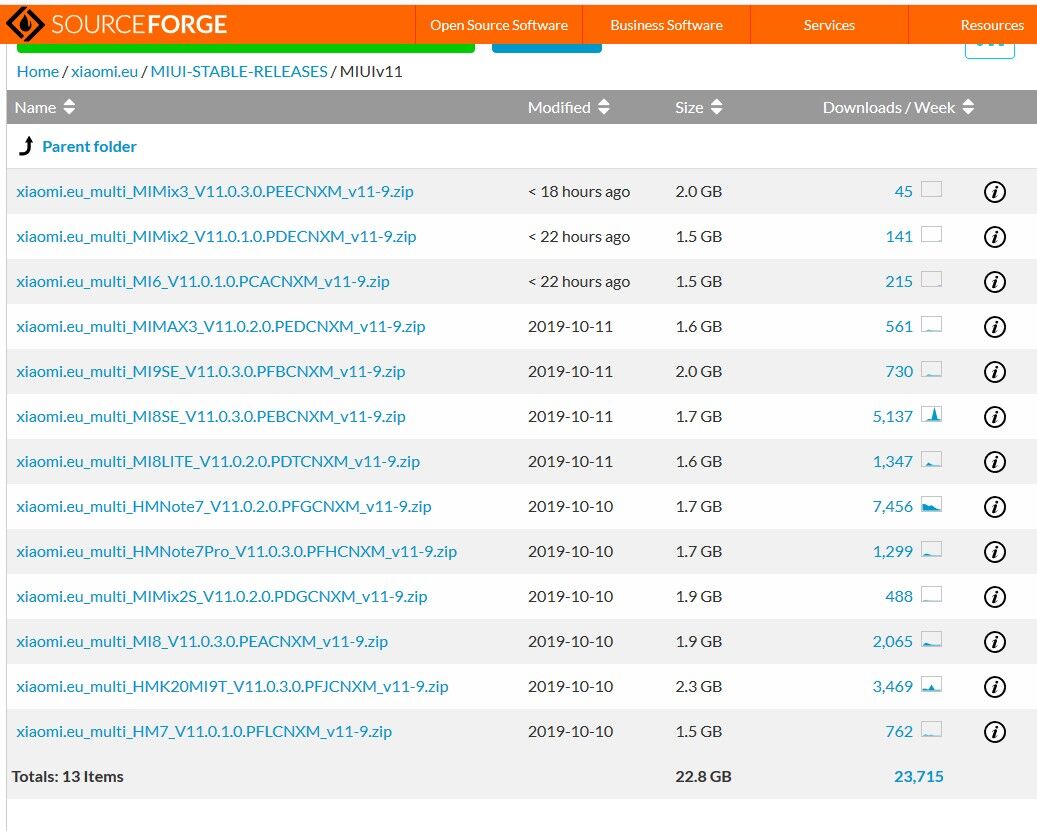Sort by Downloads / Week column
Viewport: 1037px width, 831px height.
tap(898, 107)
